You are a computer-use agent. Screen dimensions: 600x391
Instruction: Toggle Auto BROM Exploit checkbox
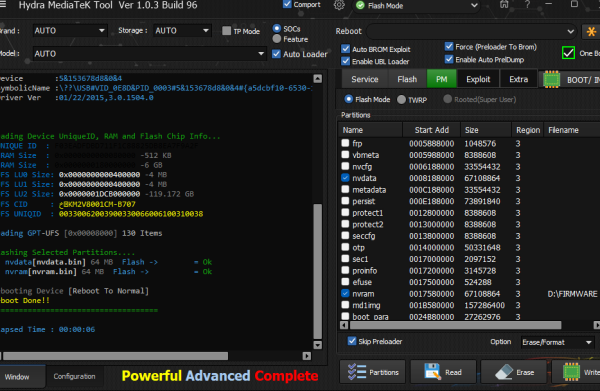pos(346,49)
